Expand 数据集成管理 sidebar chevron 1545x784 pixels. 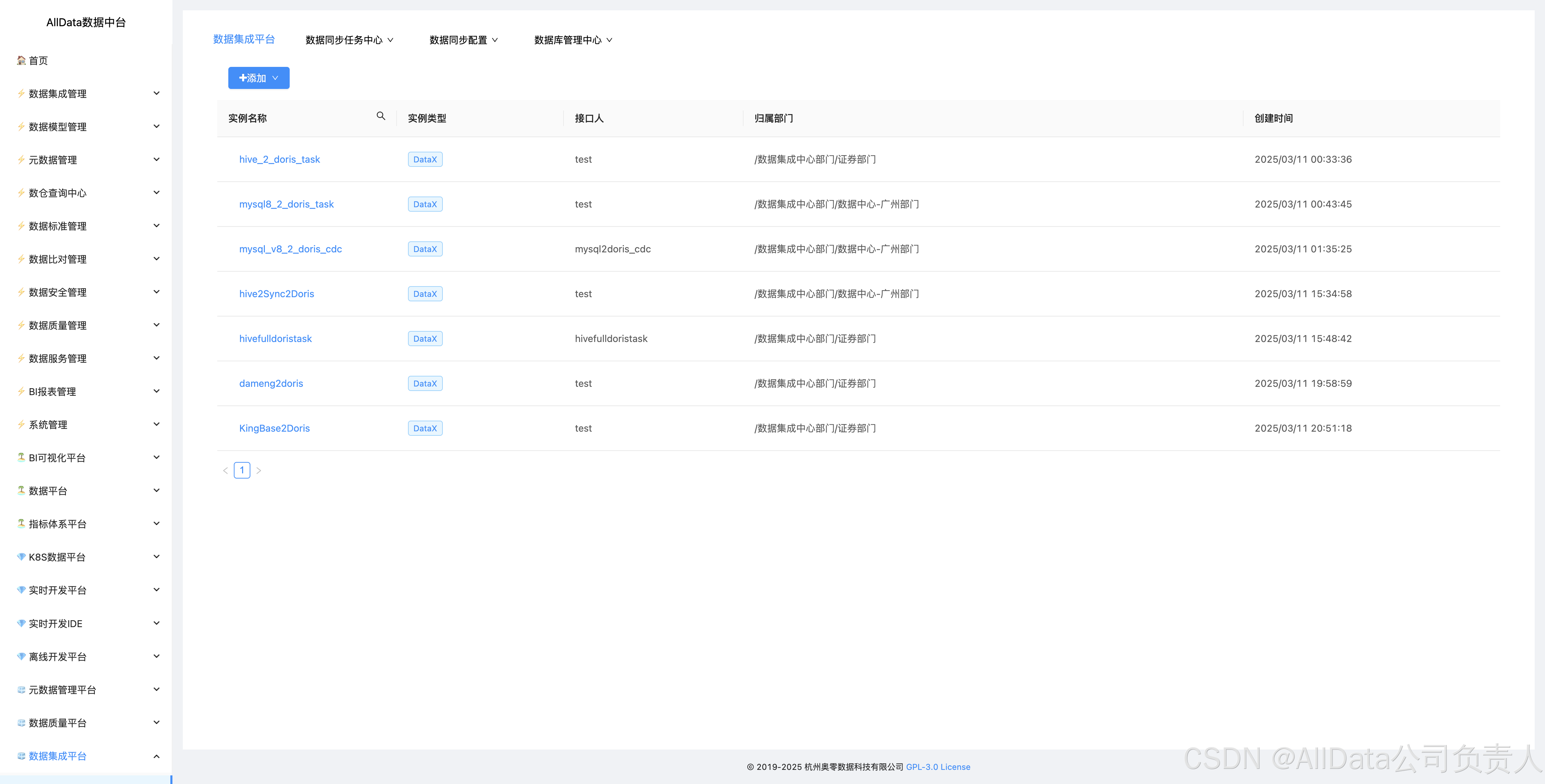(x=157, y=93)
